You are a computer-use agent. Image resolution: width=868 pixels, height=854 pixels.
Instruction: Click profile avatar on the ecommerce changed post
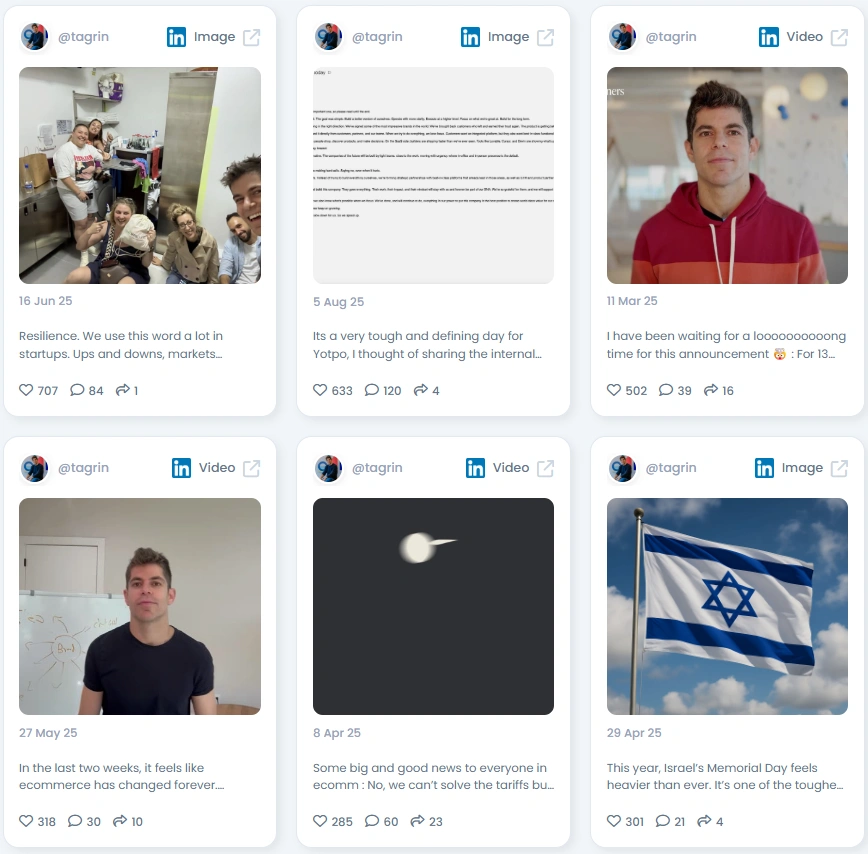34,468
